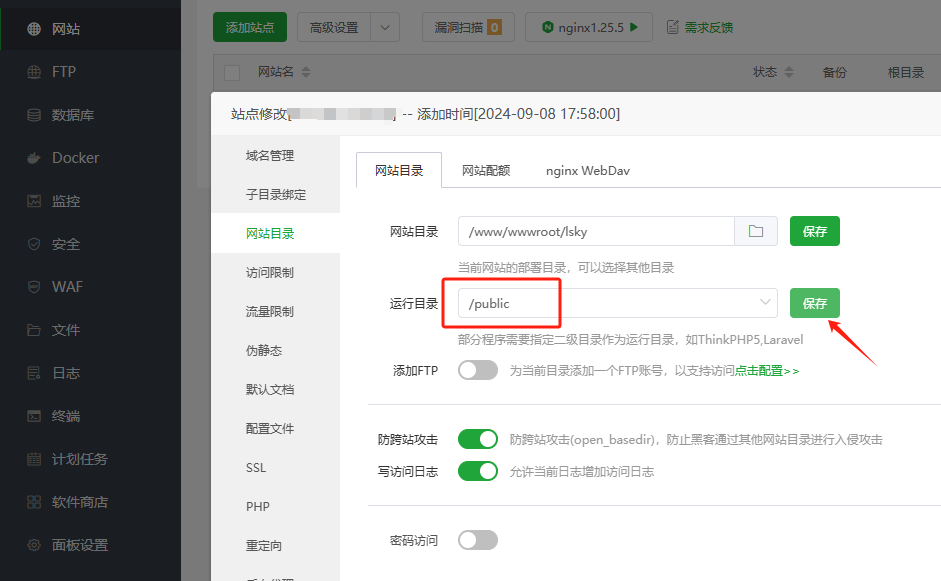Click the nginx1.25.5 play arrow icon

click(x=634, y=28)
